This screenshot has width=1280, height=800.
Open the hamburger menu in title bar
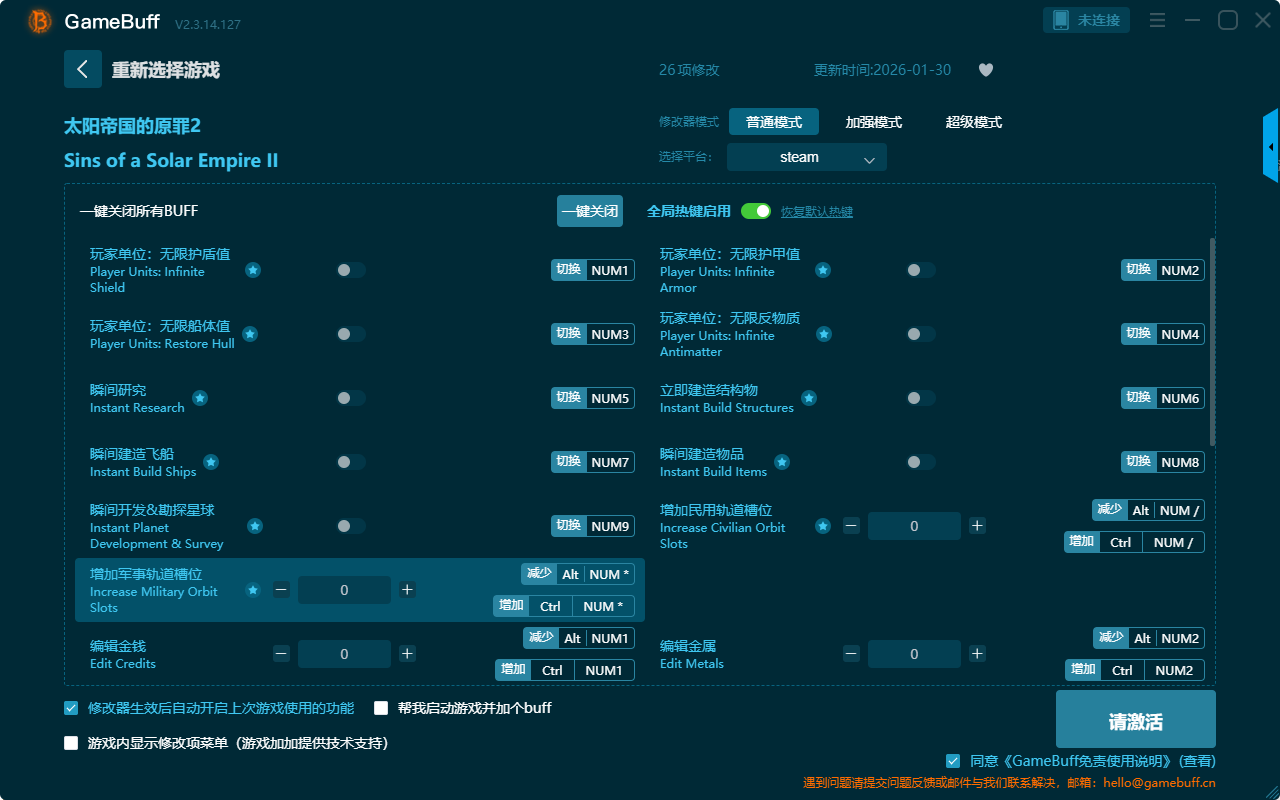1157,20
